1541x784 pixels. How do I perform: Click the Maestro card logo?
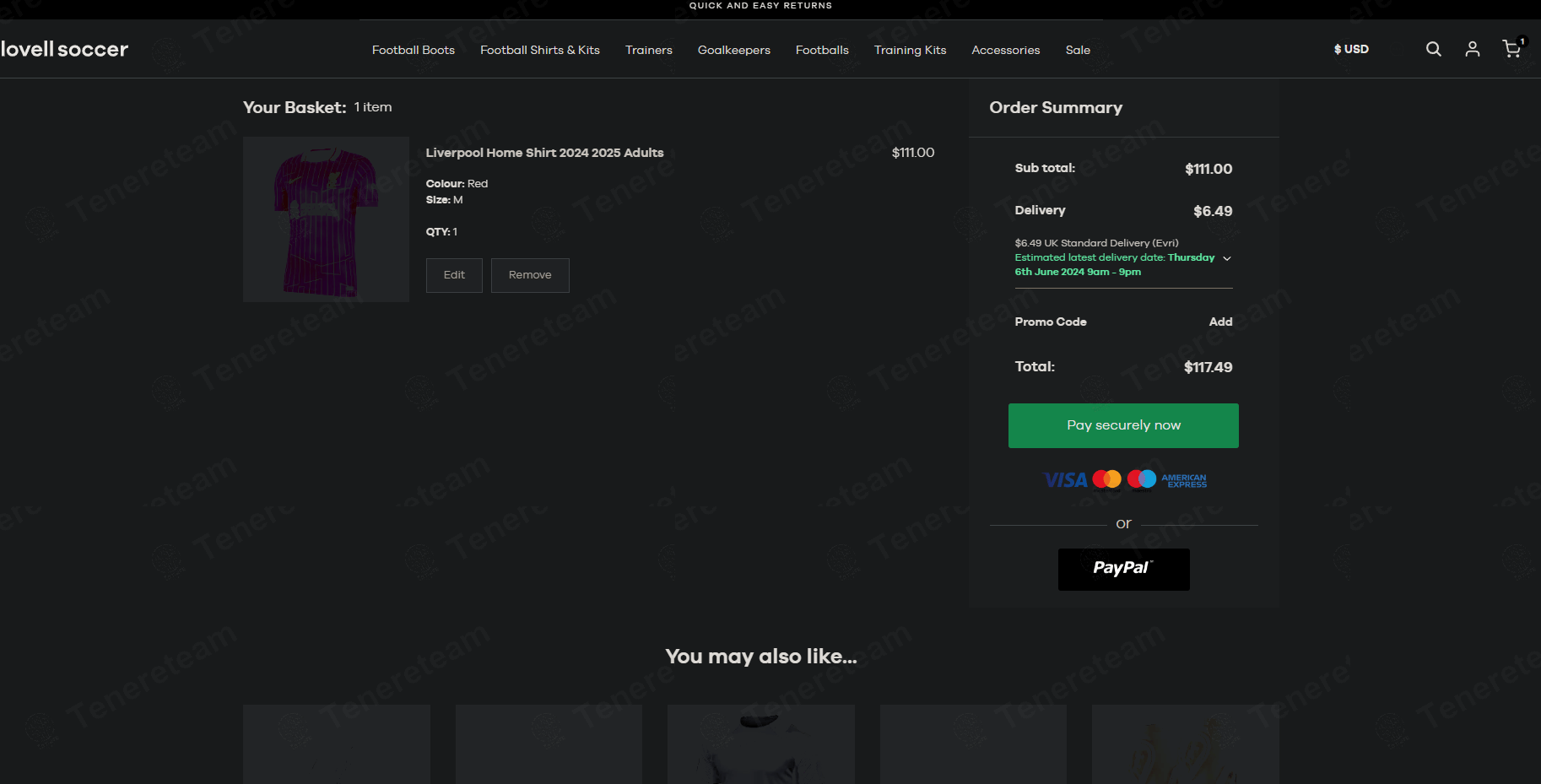[x=1142, y=479]
